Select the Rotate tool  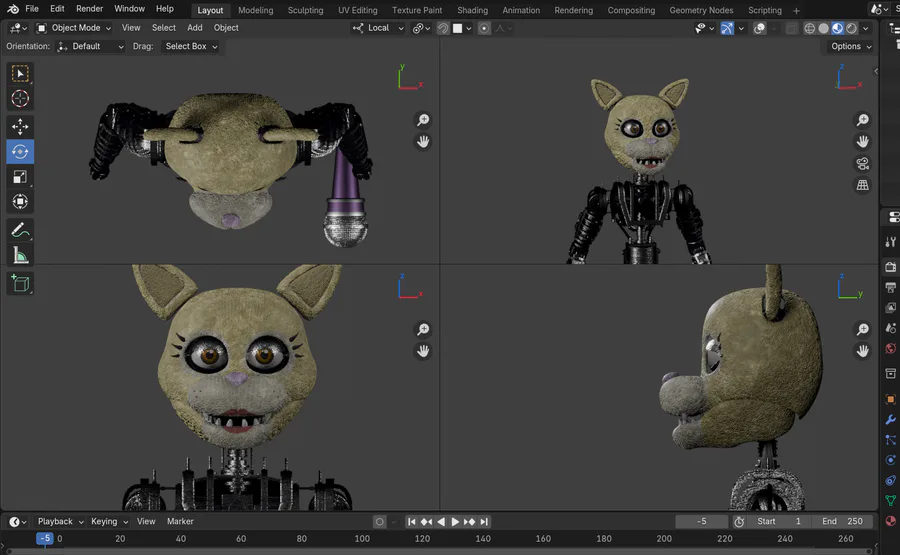[x=20, y=152]
